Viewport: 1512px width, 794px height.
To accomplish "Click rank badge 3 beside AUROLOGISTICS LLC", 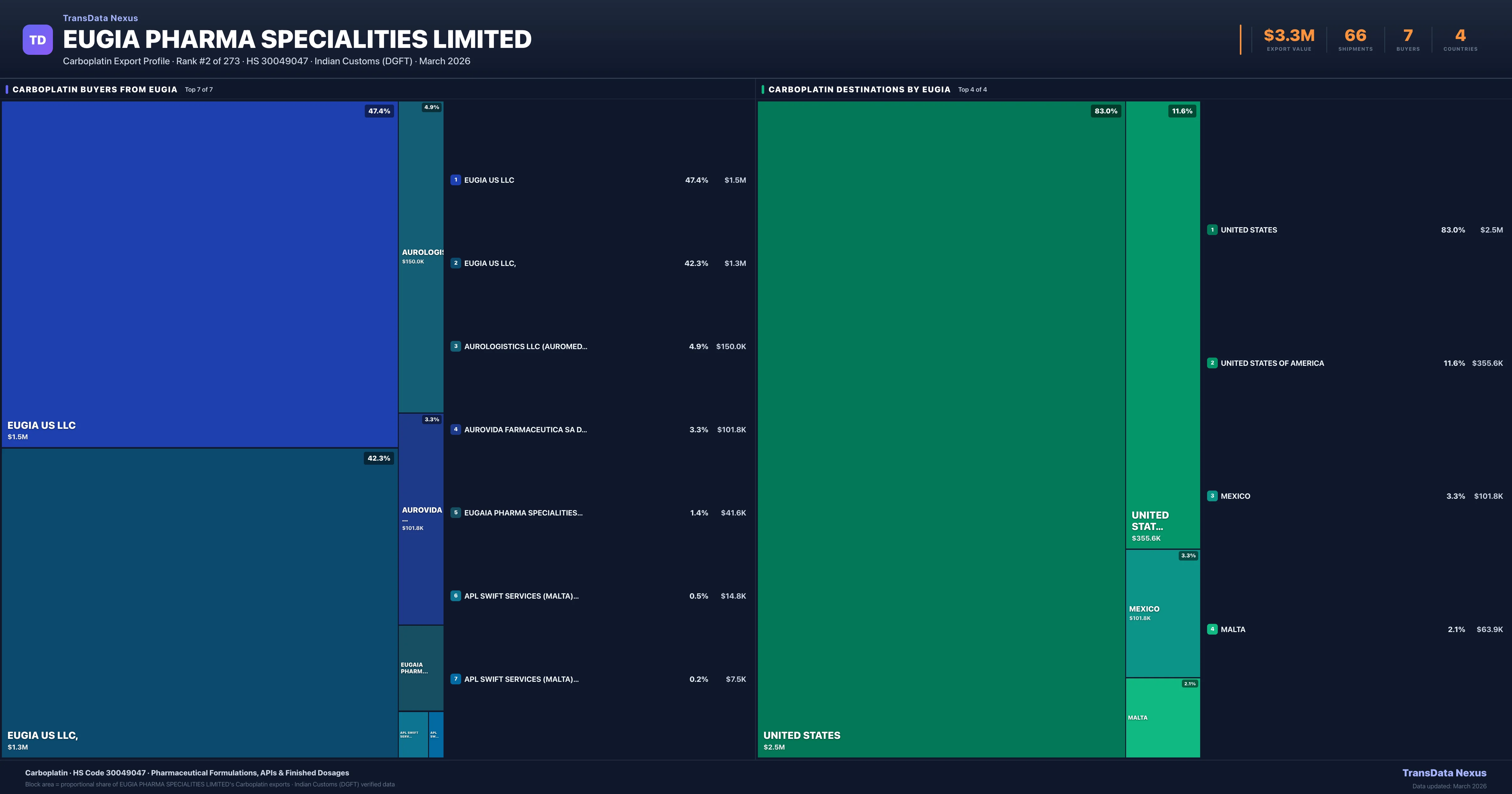I will point(455,347).
